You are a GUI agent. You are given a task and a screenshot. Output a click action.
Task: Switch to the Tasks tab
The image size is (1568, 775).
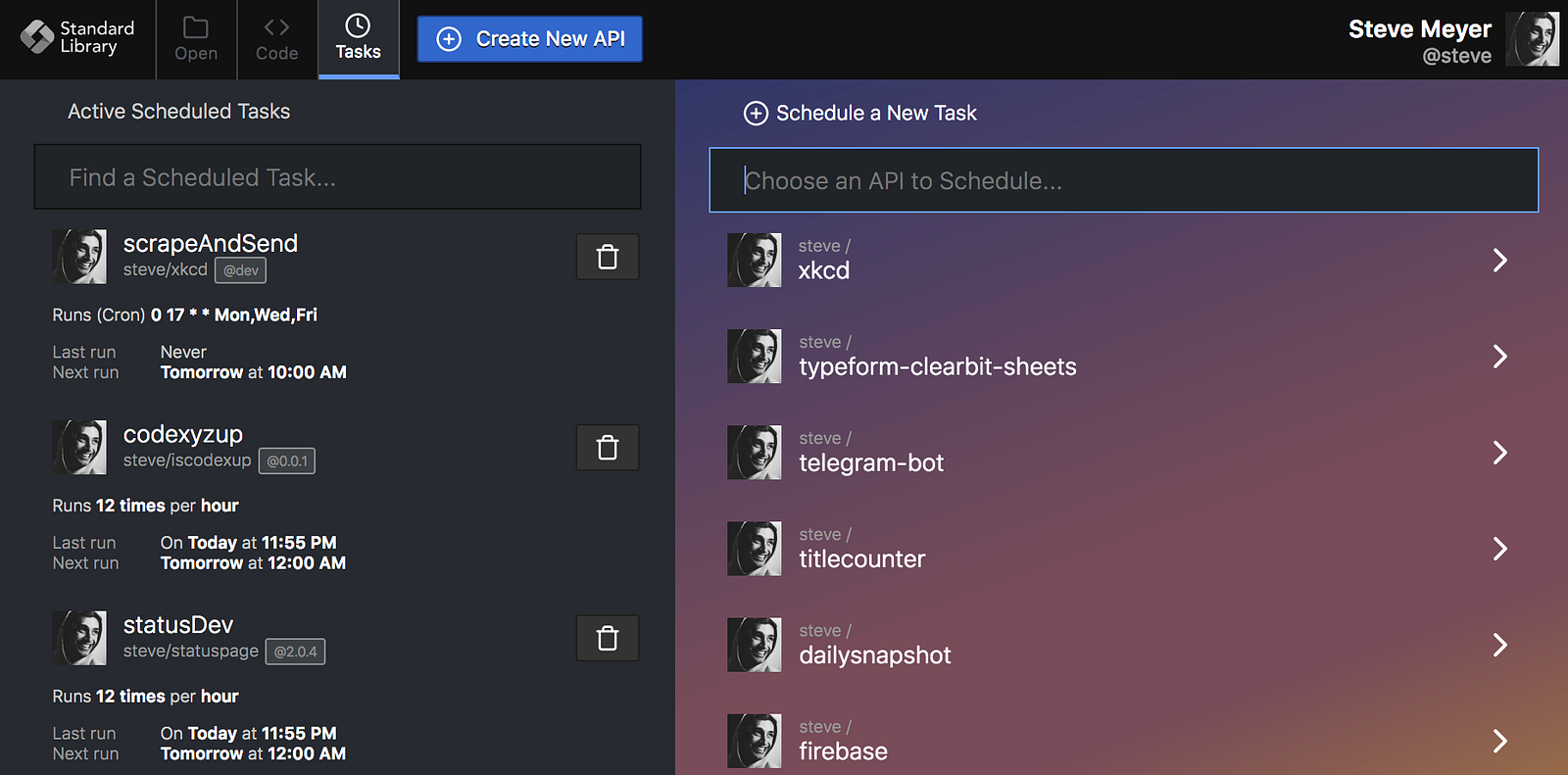click(358, 39)
